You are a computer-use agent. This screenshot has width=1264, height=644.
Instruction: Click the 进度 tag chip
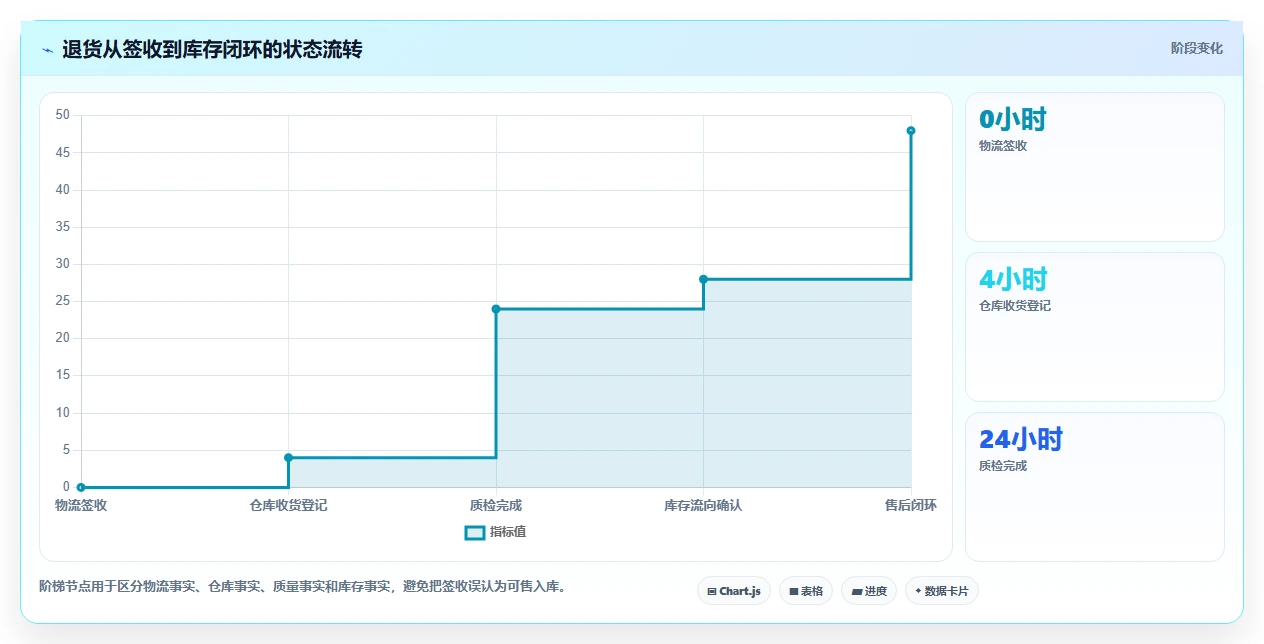tap(869, 591)
